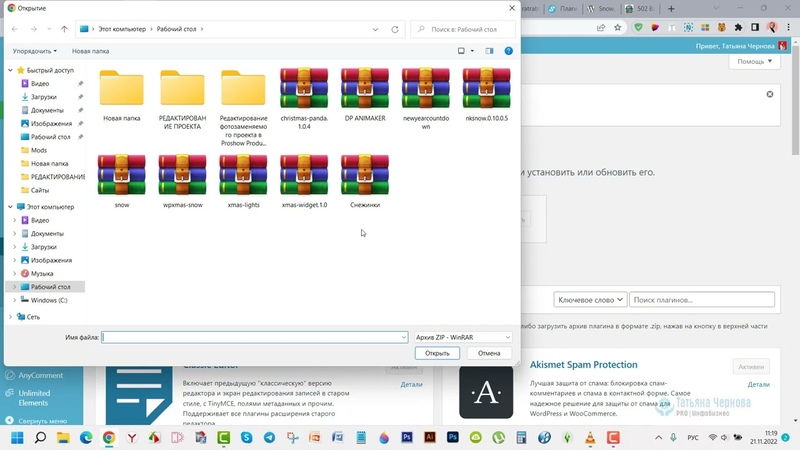Open Telegram from the taskbar
Viewport: 800px width, 450px height.
269,438
